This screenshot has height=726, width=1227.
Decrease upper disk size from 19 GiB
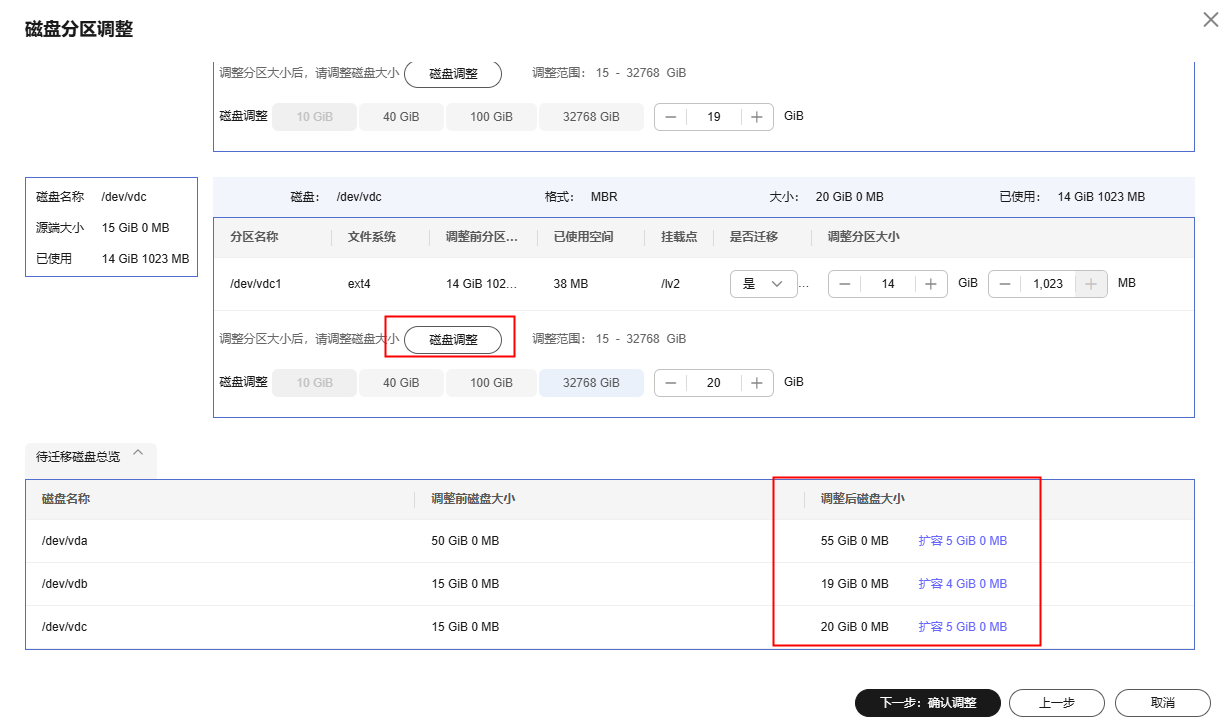click(670, 117)
